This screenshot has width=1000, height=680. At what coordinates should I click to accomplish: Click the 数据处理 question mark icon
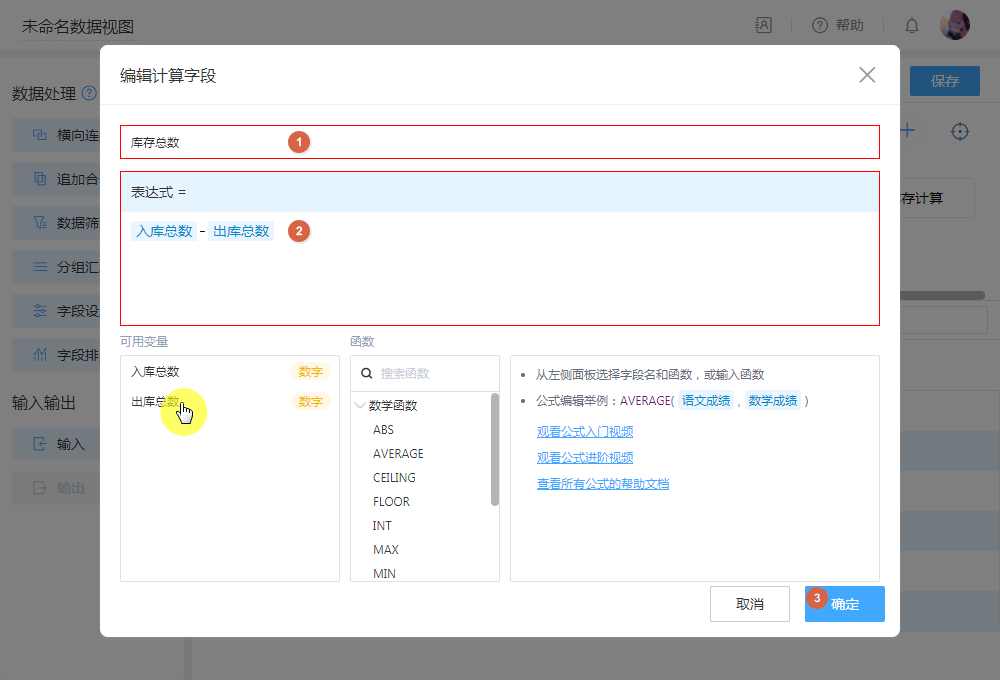point(89,93)
